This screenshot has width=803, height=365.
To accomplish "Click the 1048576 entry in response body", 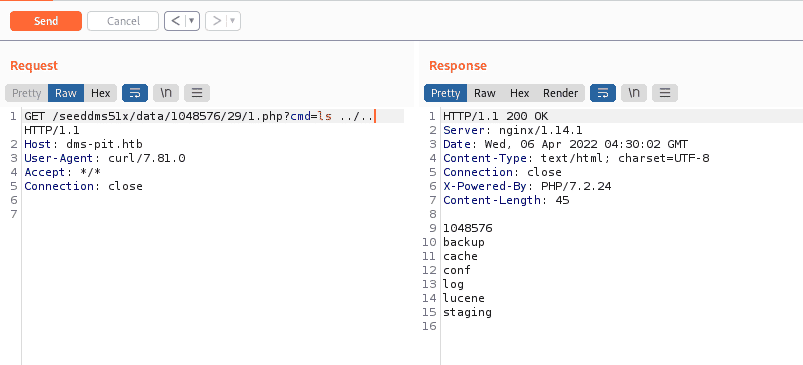I will point(468,228).
